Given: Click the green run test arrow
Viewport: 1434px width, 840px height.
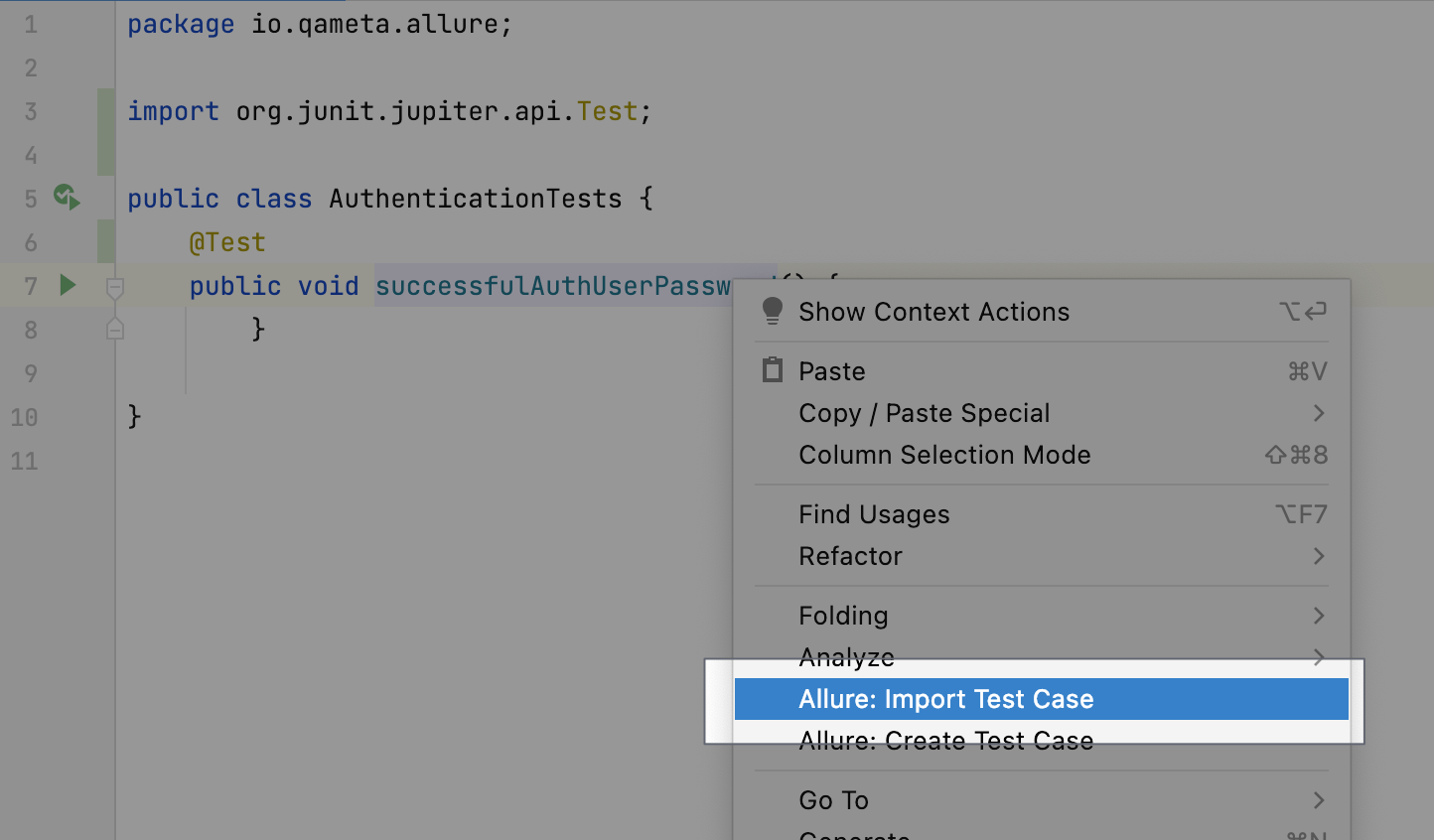Looking at the screenshot, I should point(68,286).
